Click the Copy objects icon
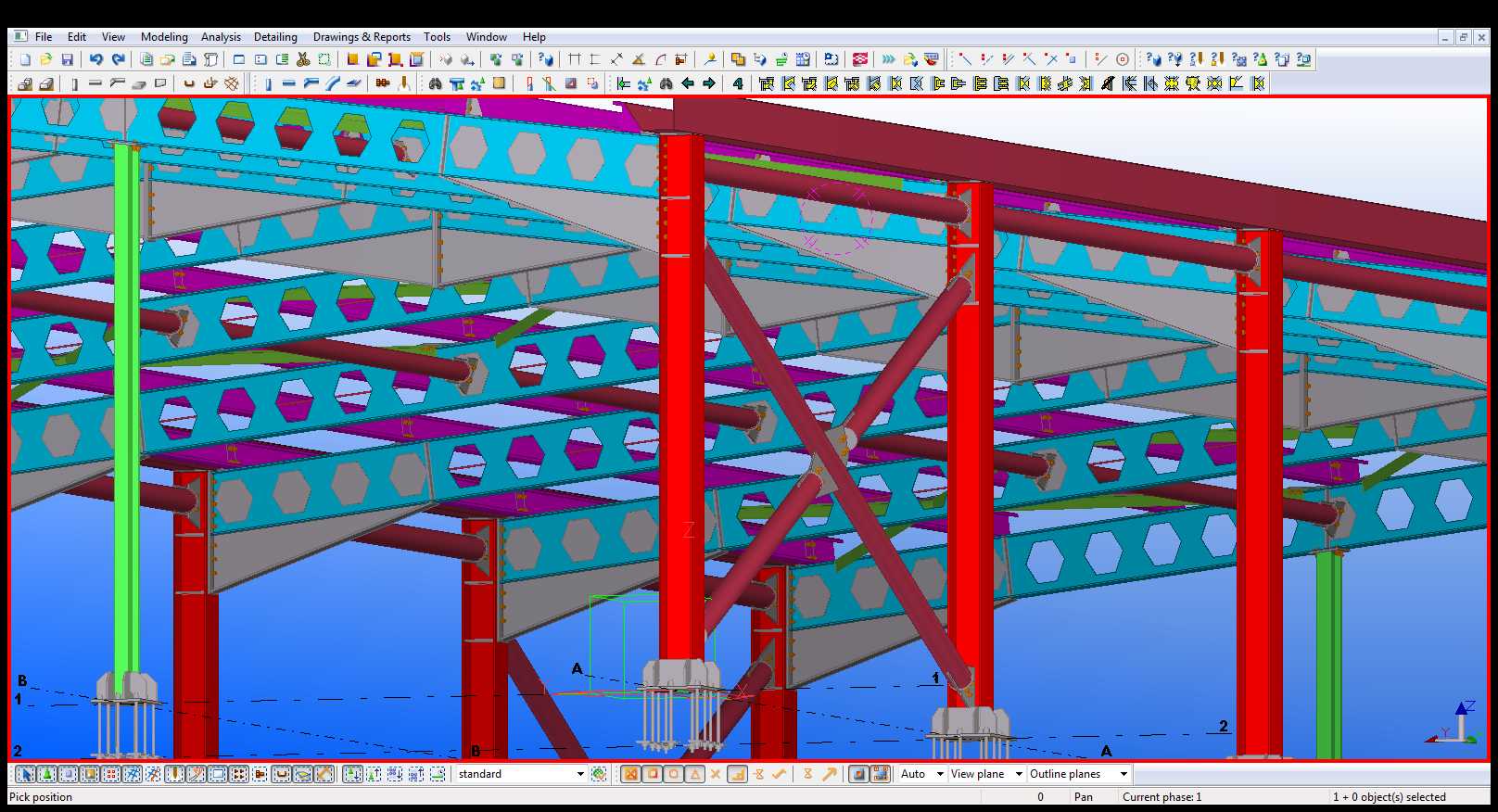Screen dimensions: 1498x812 738,59
